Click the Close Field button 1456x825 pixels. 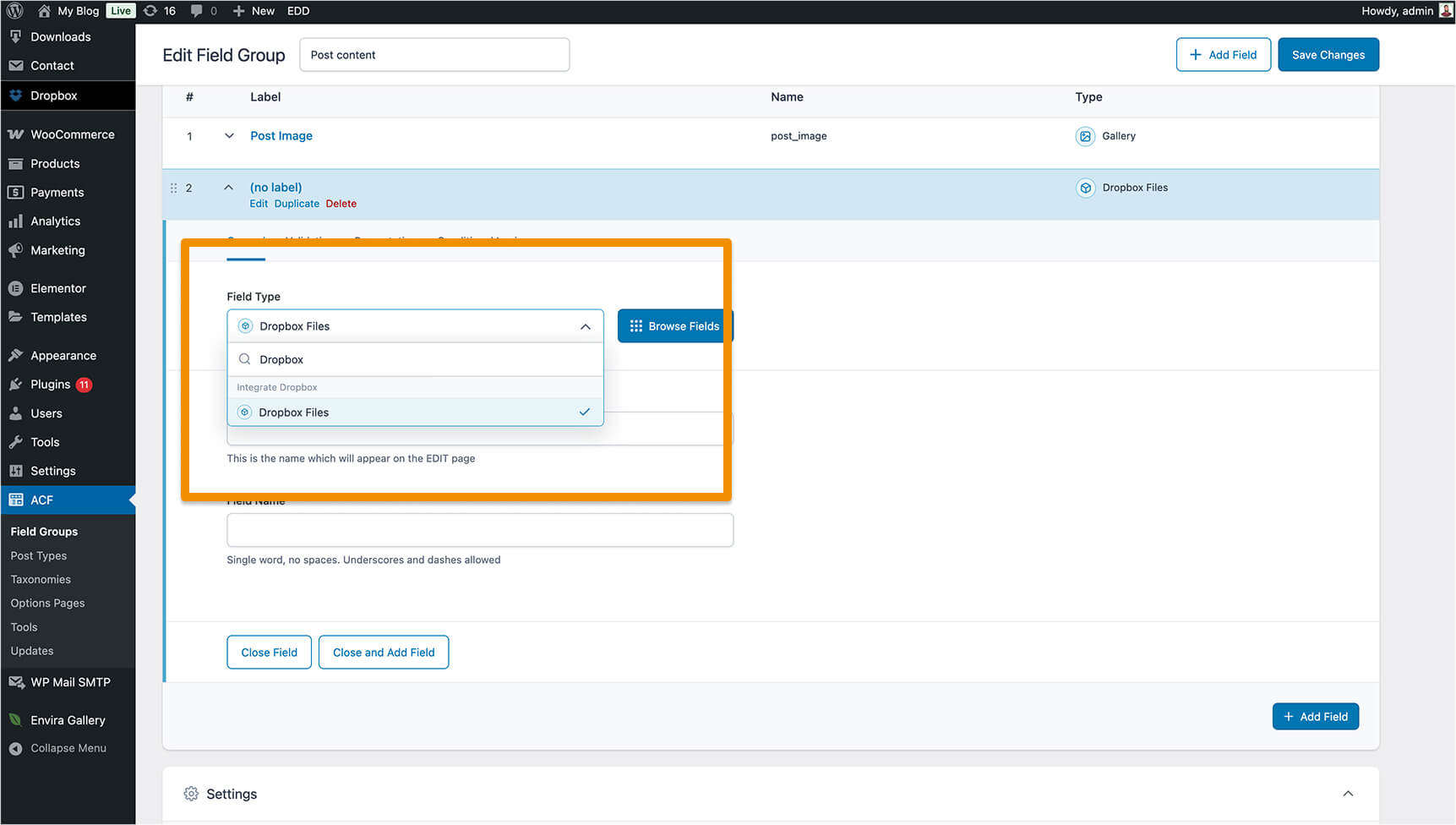(x=269, y=653)
